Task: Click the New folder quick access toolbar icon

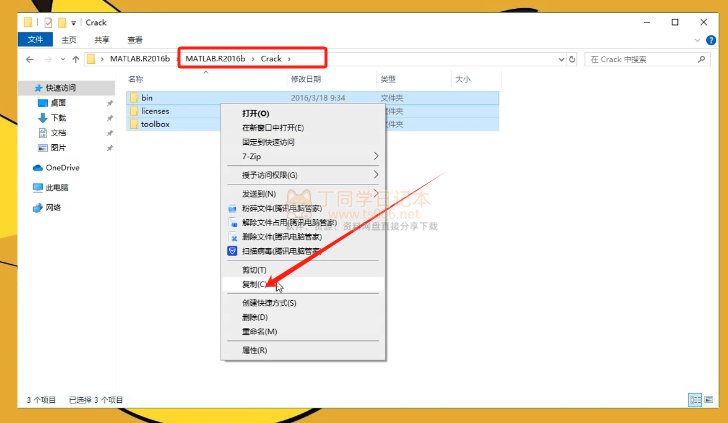Action: pos(62,22)
